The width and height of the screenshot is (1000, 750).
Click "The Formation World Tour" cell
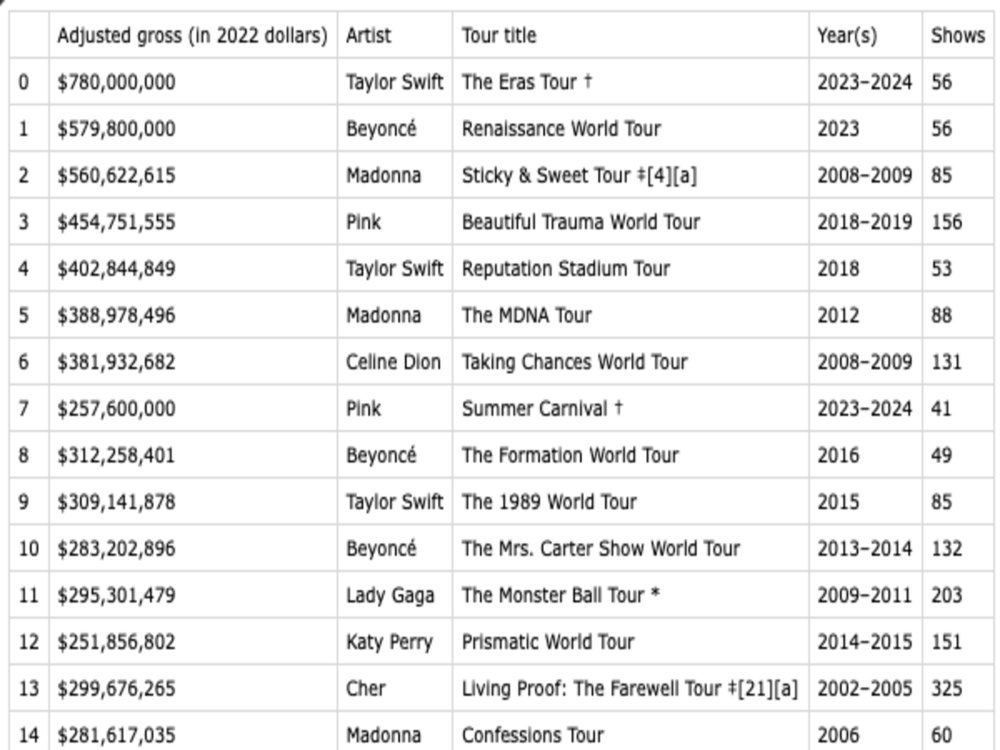(x=631, y=455)
